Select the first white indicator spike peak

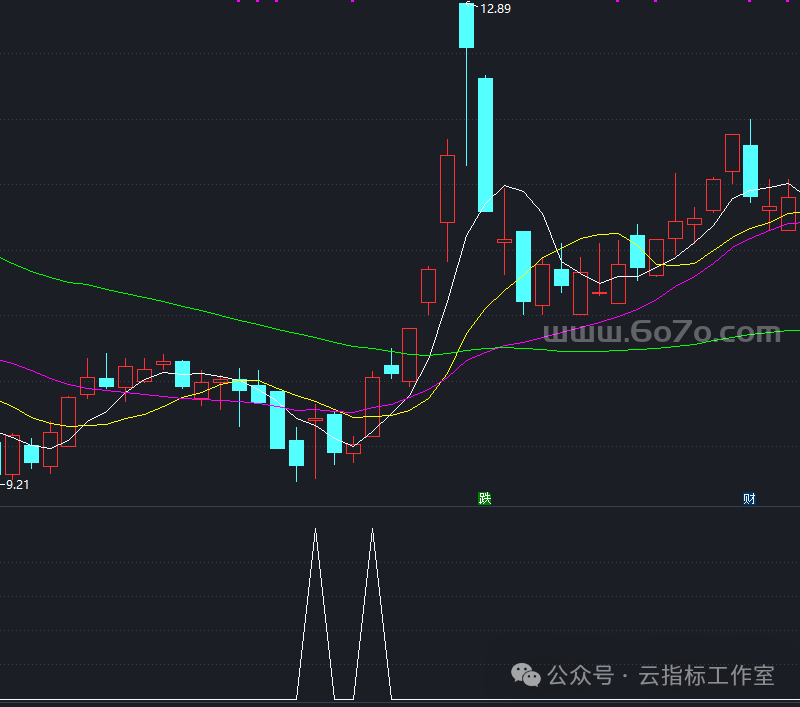coord(316,530)
